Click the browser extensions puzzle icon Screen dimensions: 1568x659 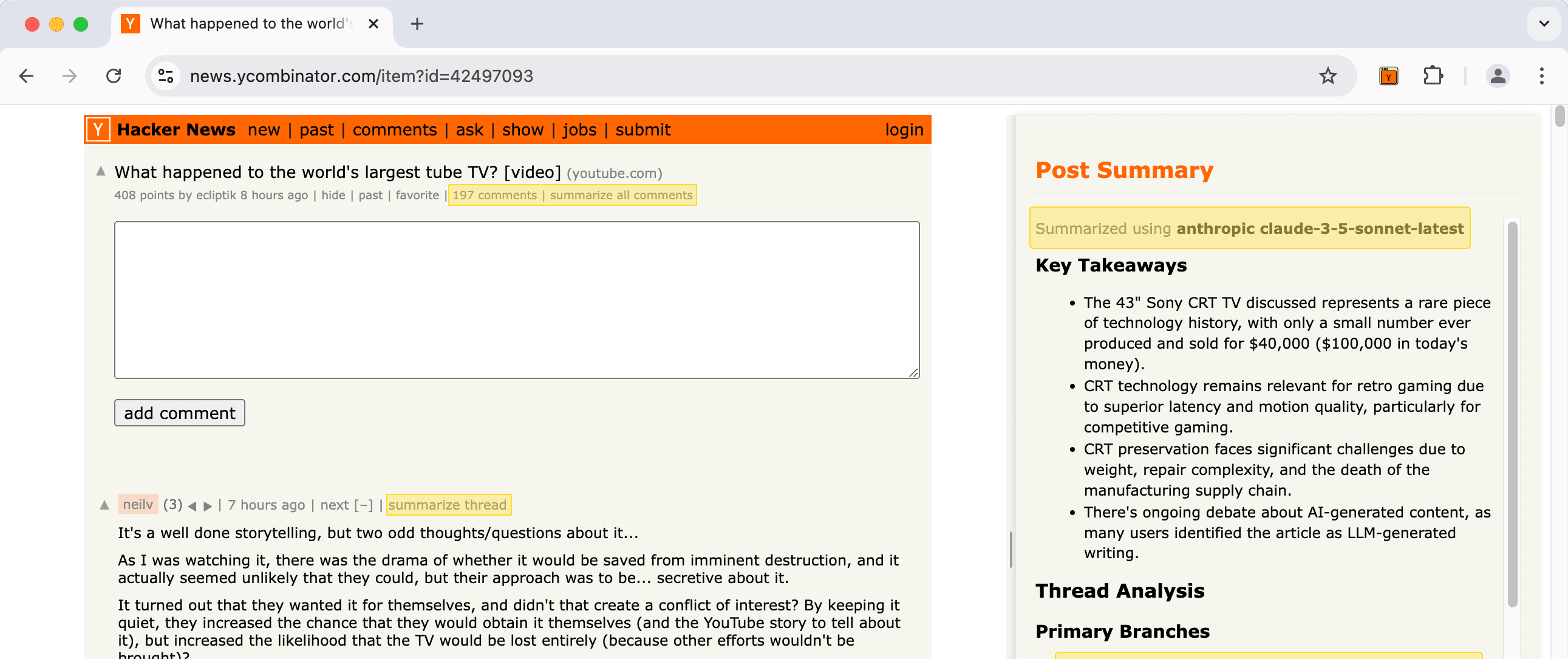click(x=1433, y=75)
